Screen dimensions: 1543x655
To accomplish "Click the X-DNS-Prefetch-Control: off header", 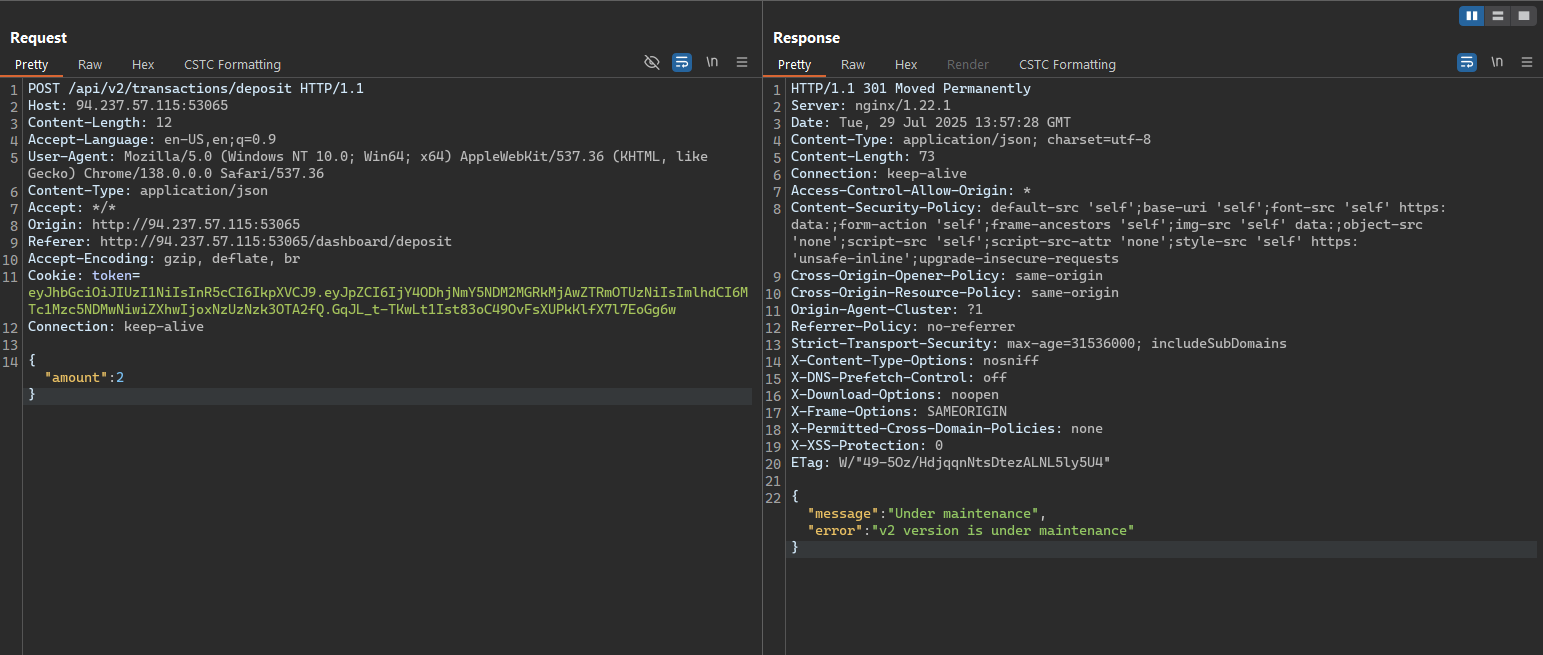I will 899,377.
